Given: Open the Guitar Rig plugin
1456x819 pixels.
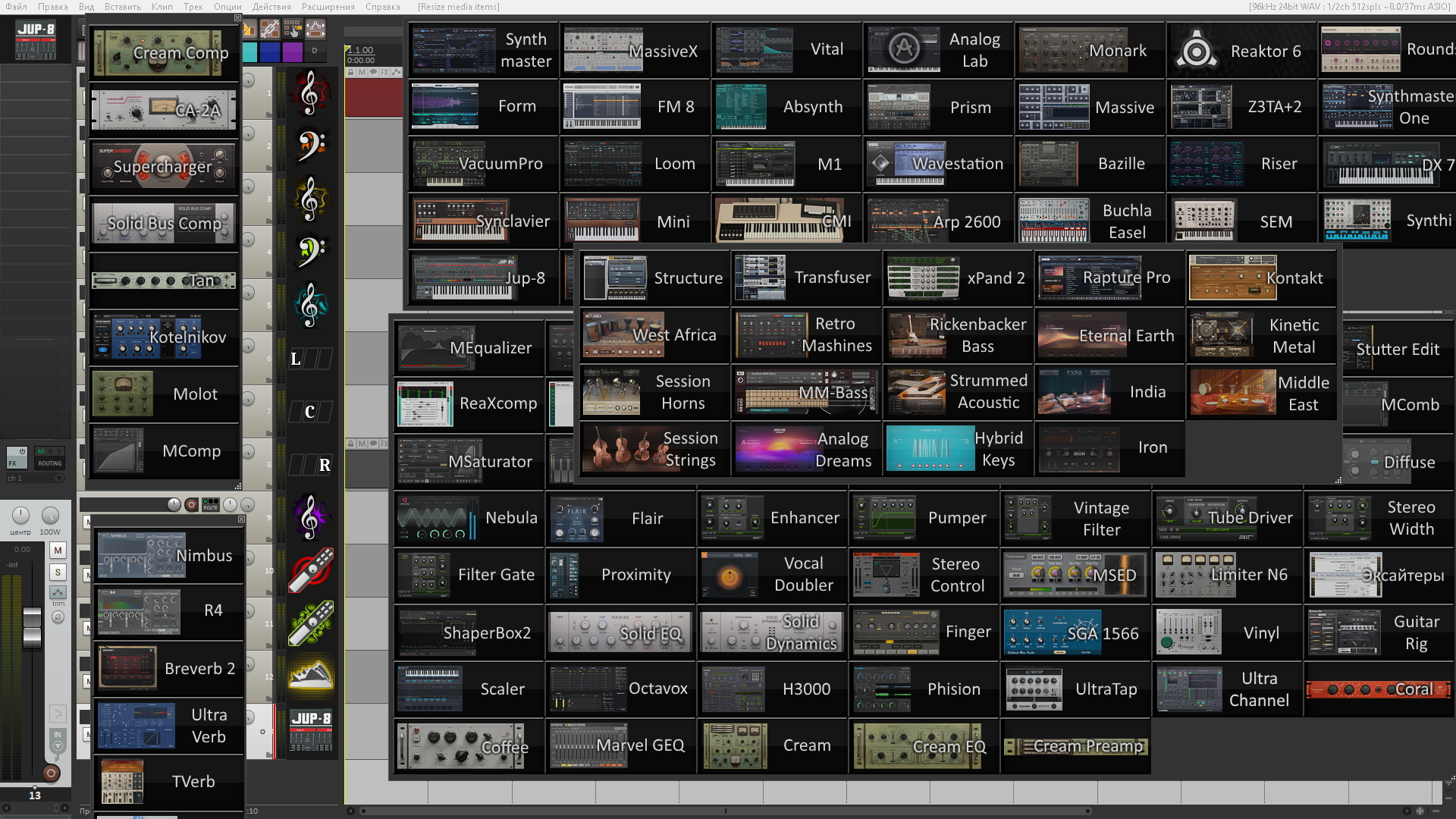Looking at the screenshot, I should 1378,632.
